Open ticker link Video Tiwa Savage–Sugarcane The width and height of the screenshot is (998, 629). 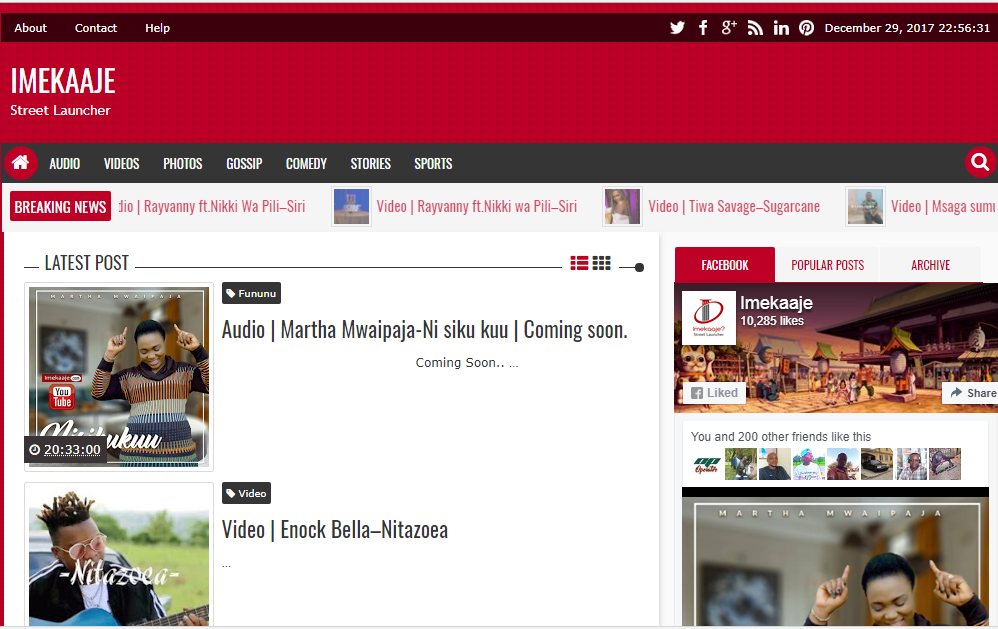[x=734, y=206]
